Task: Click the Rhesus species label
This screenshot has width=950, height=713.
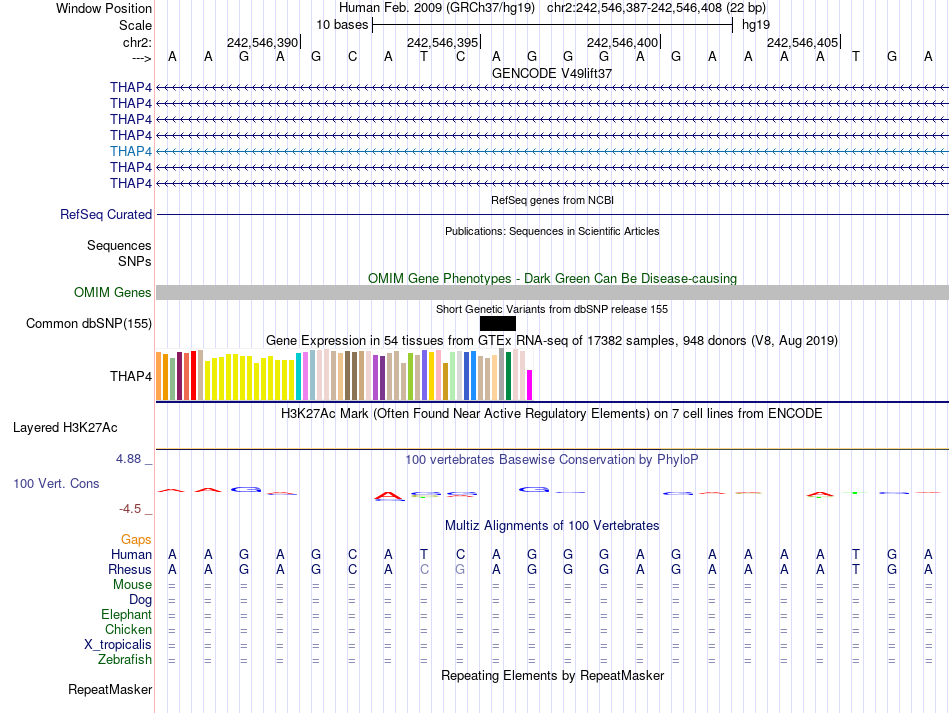Action: click(x=129, y=569)
